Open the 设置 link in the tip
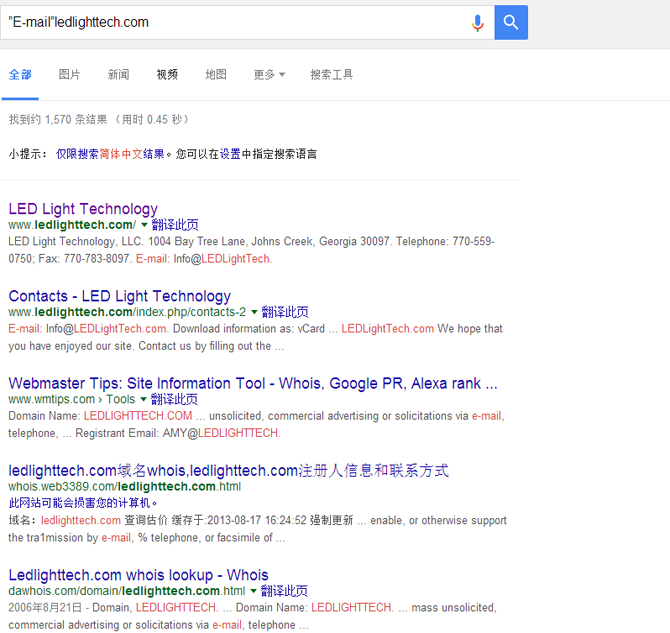Image resolution: width=670 pixels, height=633 pixels. pyautogui.click(x=230, y=154)
